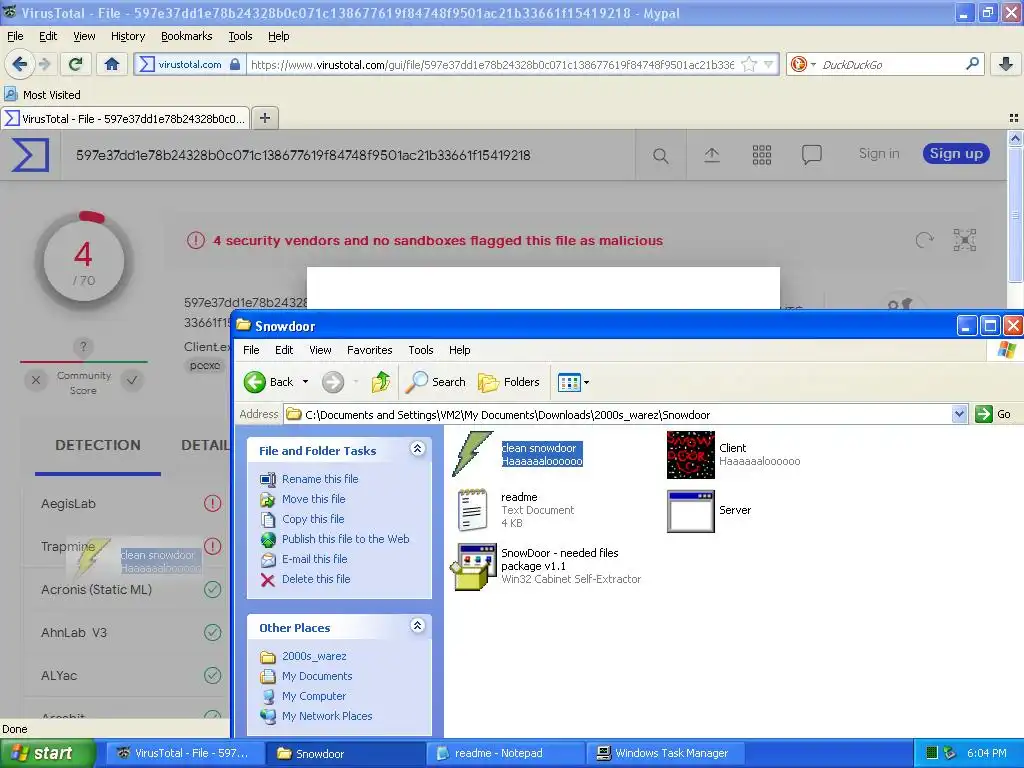
Task: Open the browser home page
Action: [112, 64]
